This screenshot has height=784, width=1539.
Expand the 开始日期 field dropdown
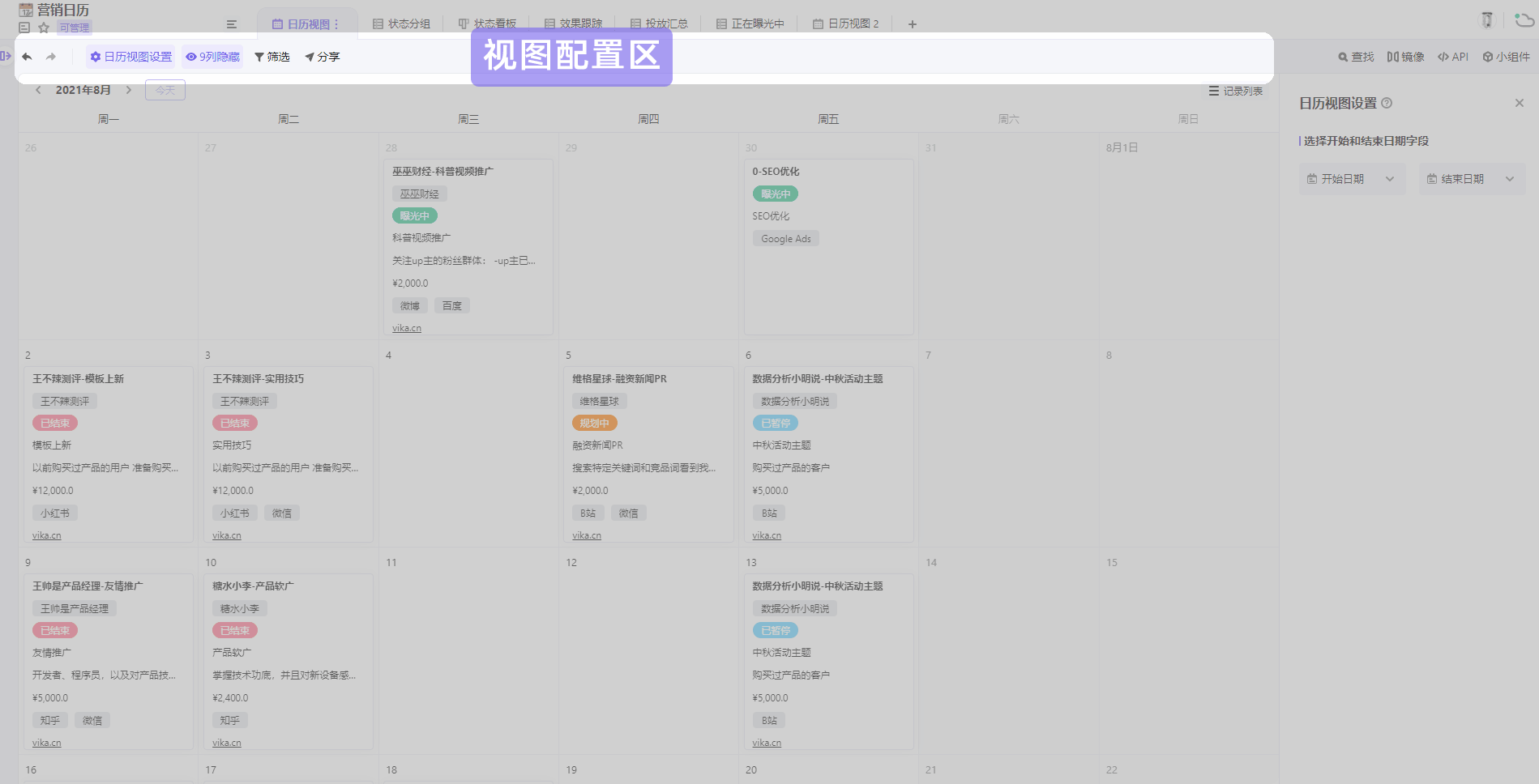pos(1351,179)
